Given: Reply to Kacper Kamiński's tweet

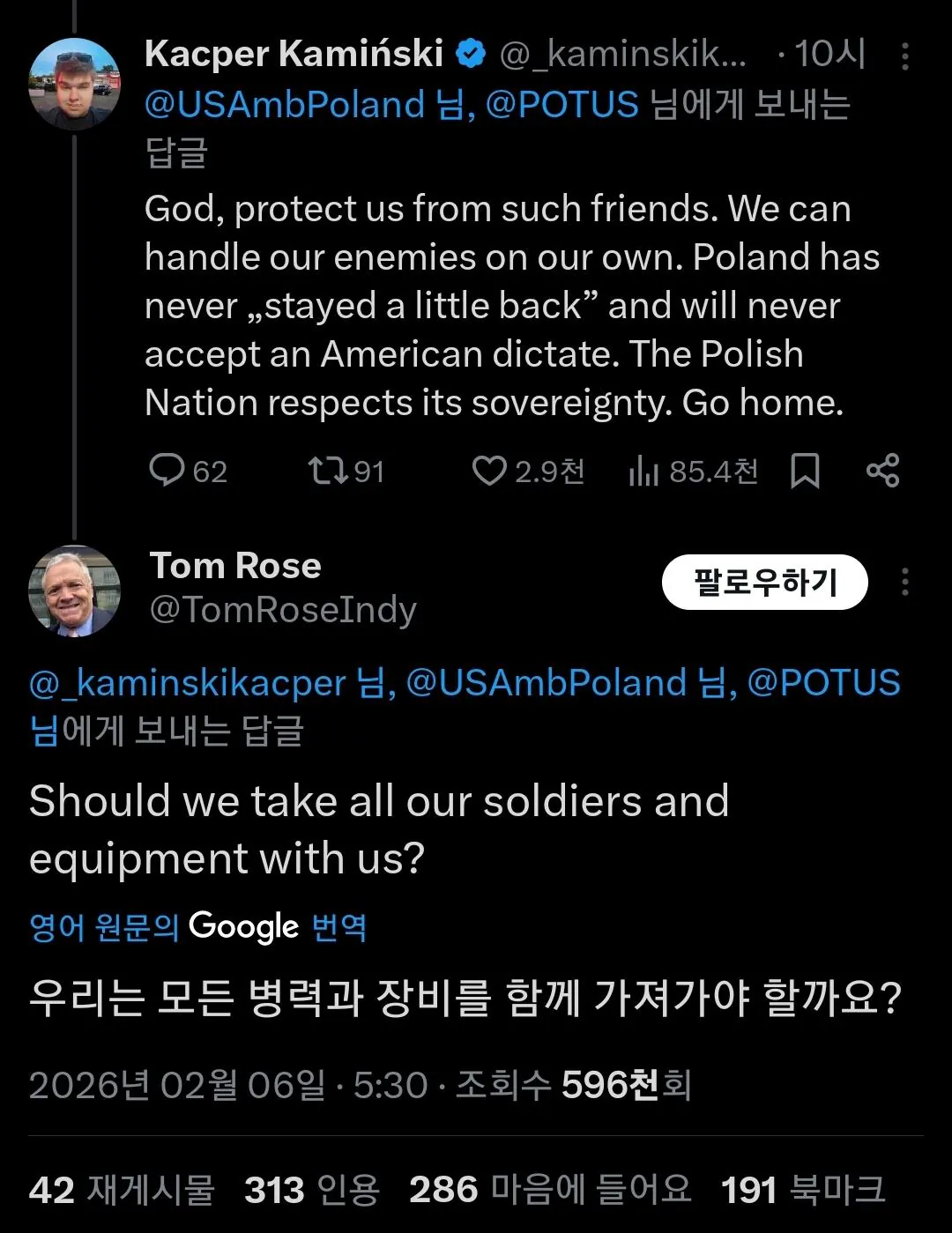Looking at the screenshot, I should (x=166, y=471).
